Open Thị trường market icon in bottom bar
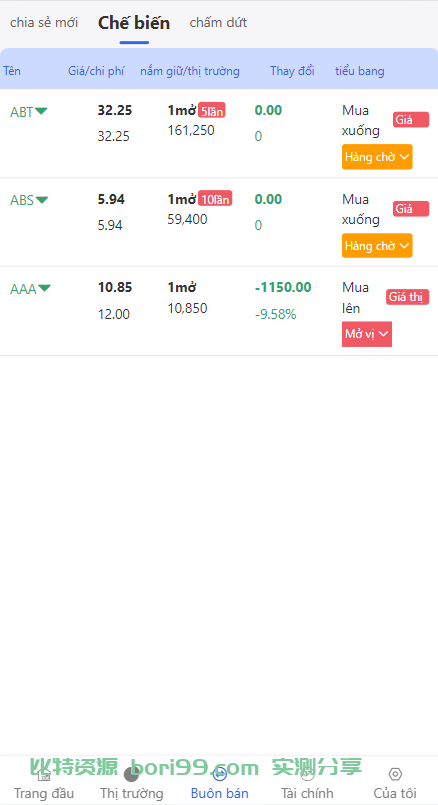Viewport: 438px width, 805px height. [131, 775]
